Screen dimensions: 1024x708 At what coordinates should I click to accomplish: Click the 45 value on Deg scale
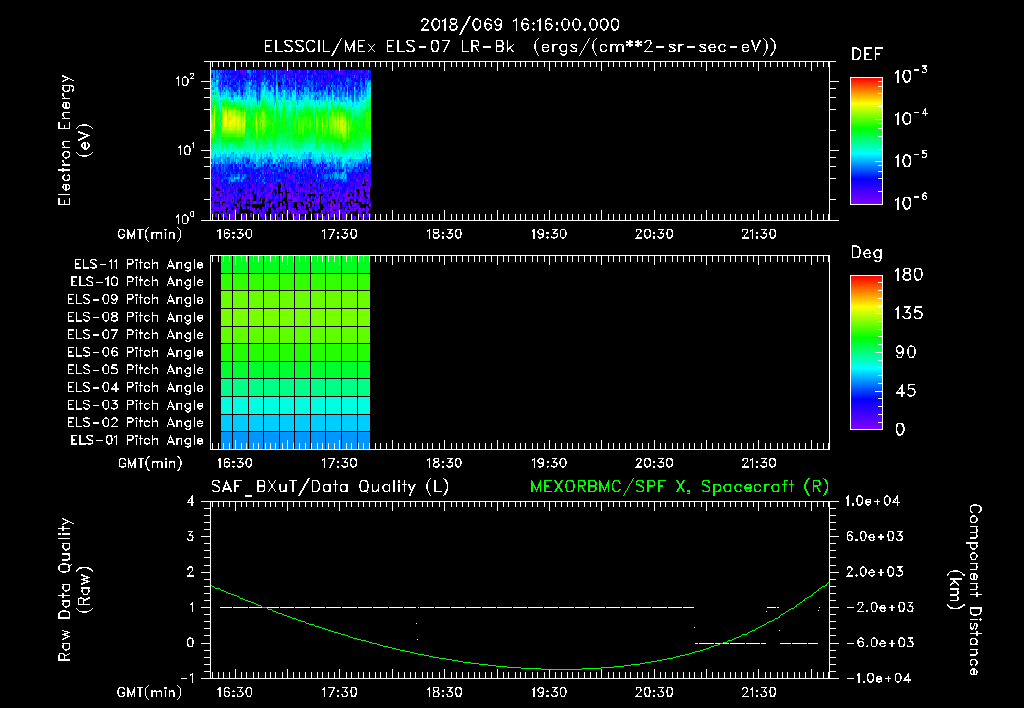pyautogui.click(x=906, y=391)
